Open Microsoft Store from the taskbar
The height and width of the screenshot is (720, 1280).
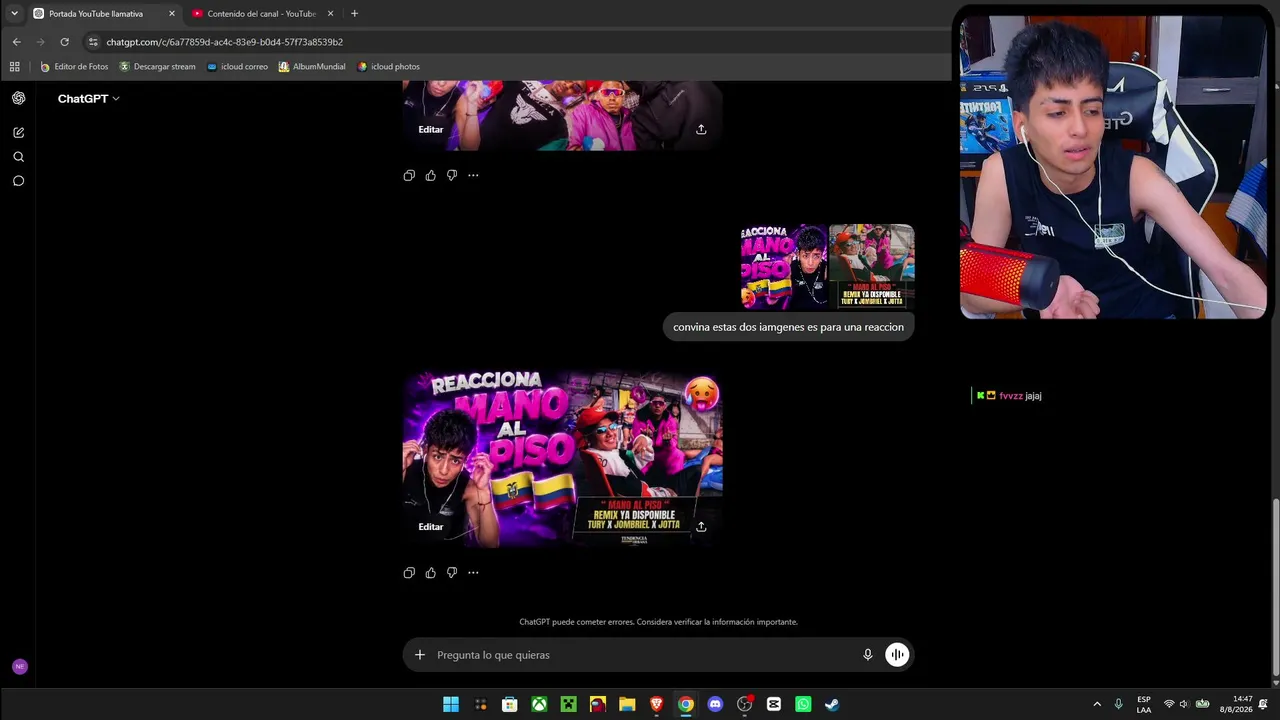tap(509, 704)
